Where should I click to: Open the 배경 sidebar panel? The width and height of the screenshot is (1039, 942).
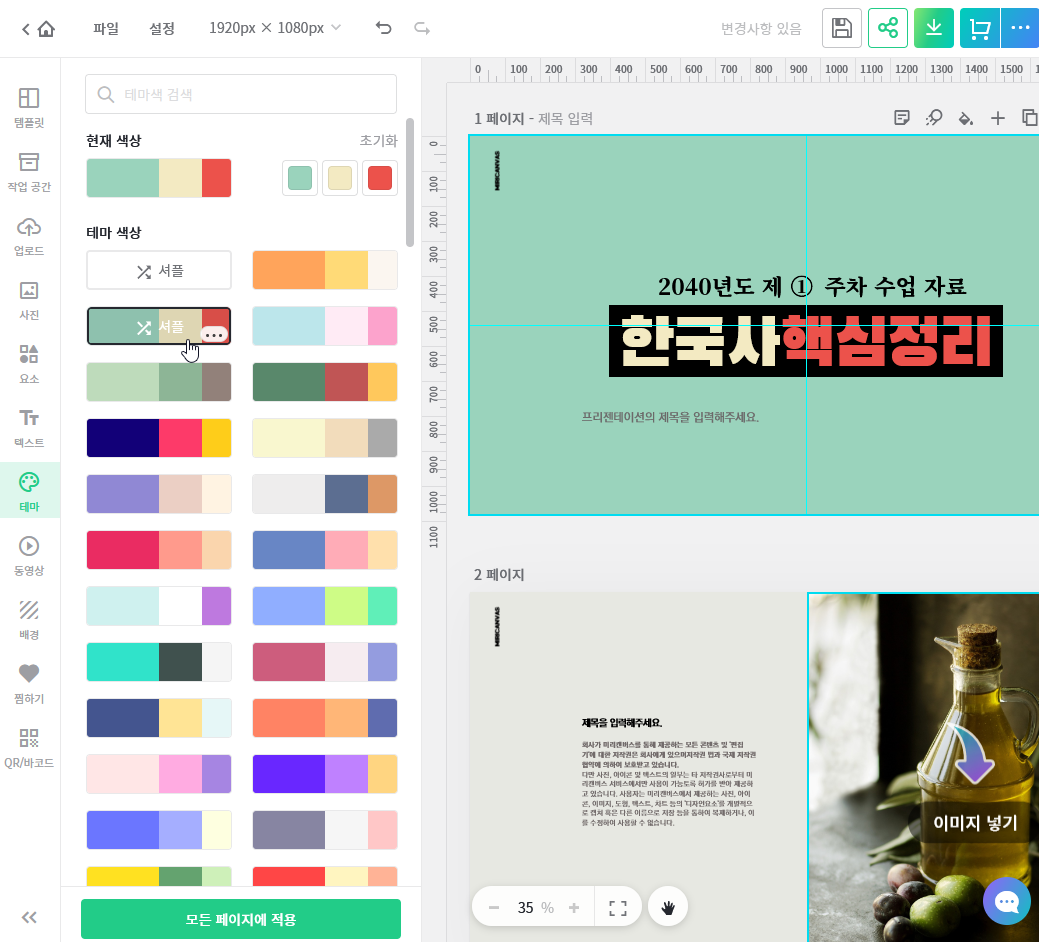(x=29, y=620)
